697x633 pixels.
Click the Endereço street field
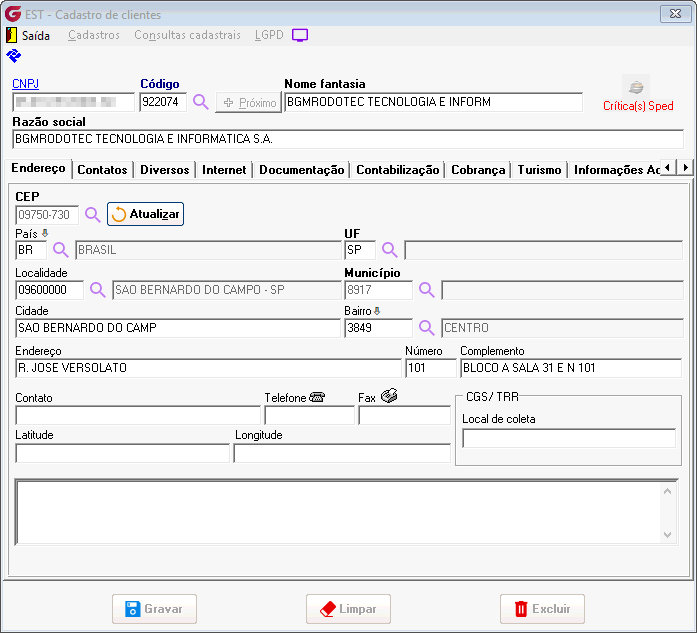(208, 368)
